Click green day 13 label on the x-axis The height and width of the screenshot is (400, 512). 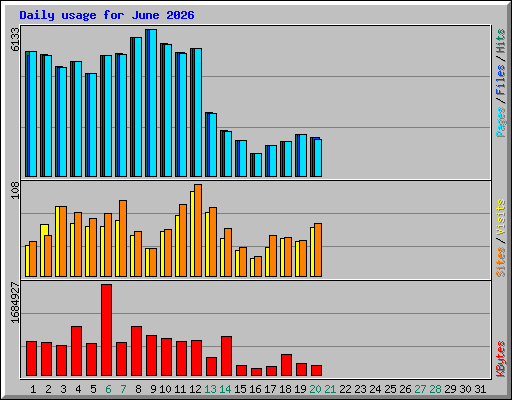tap(210, 389)
